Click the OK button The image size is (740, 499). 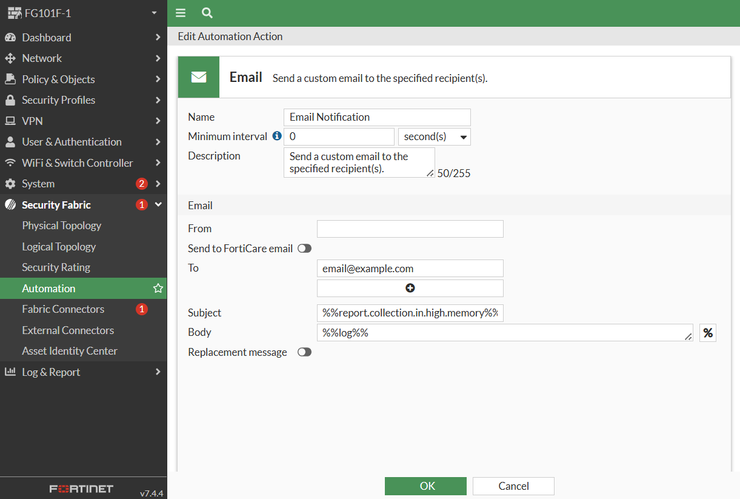[426, 486]
